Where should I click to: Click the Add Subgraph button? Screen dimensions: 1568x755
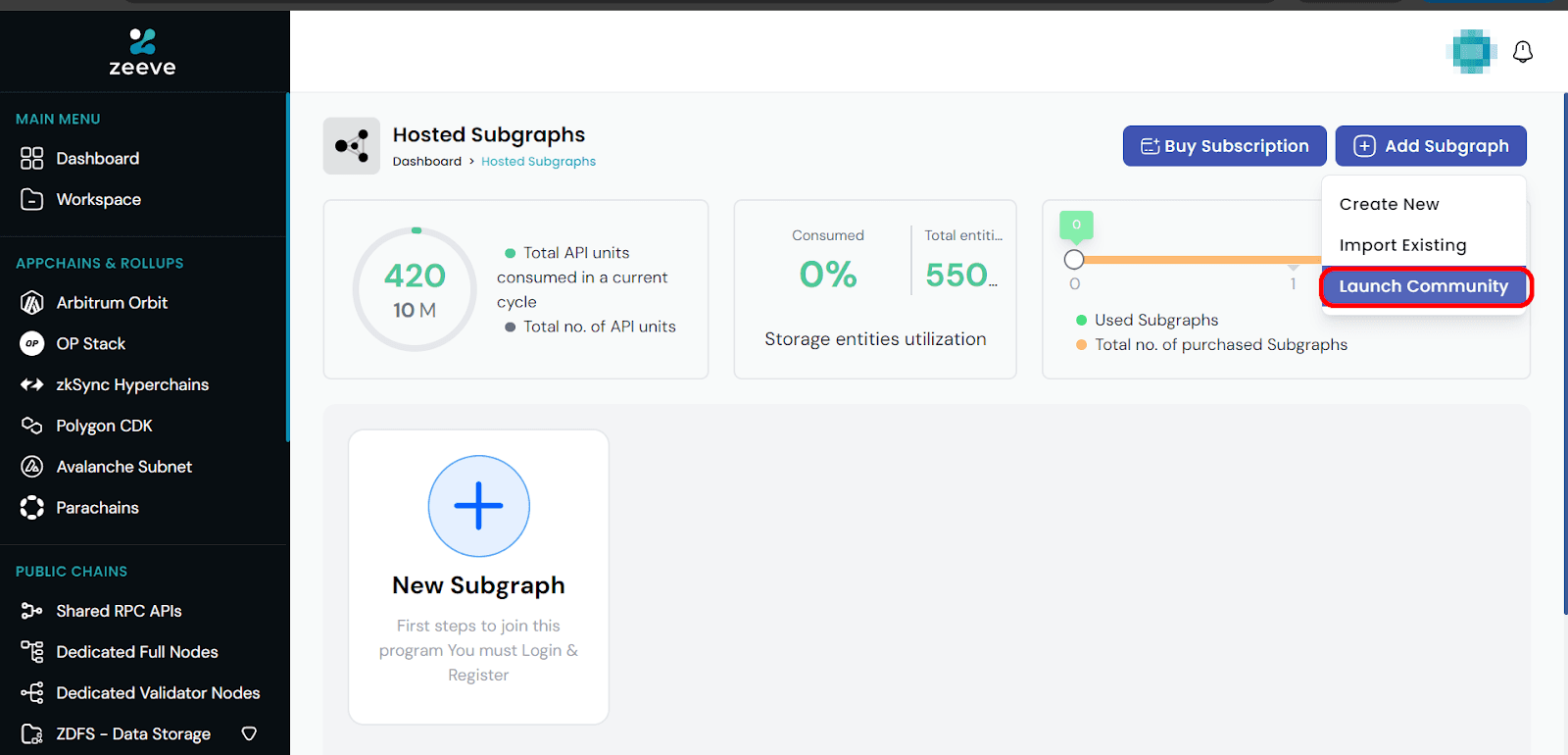1431,146
